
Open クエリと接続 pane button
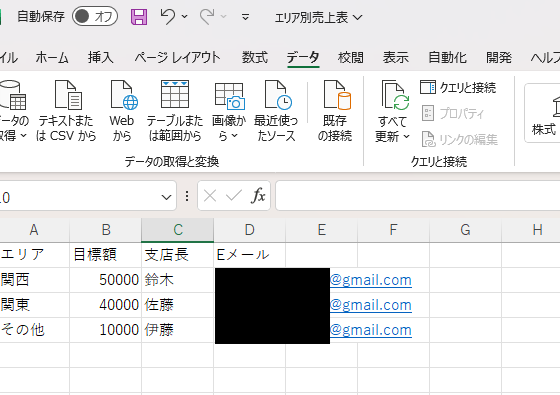pos(458,88)
